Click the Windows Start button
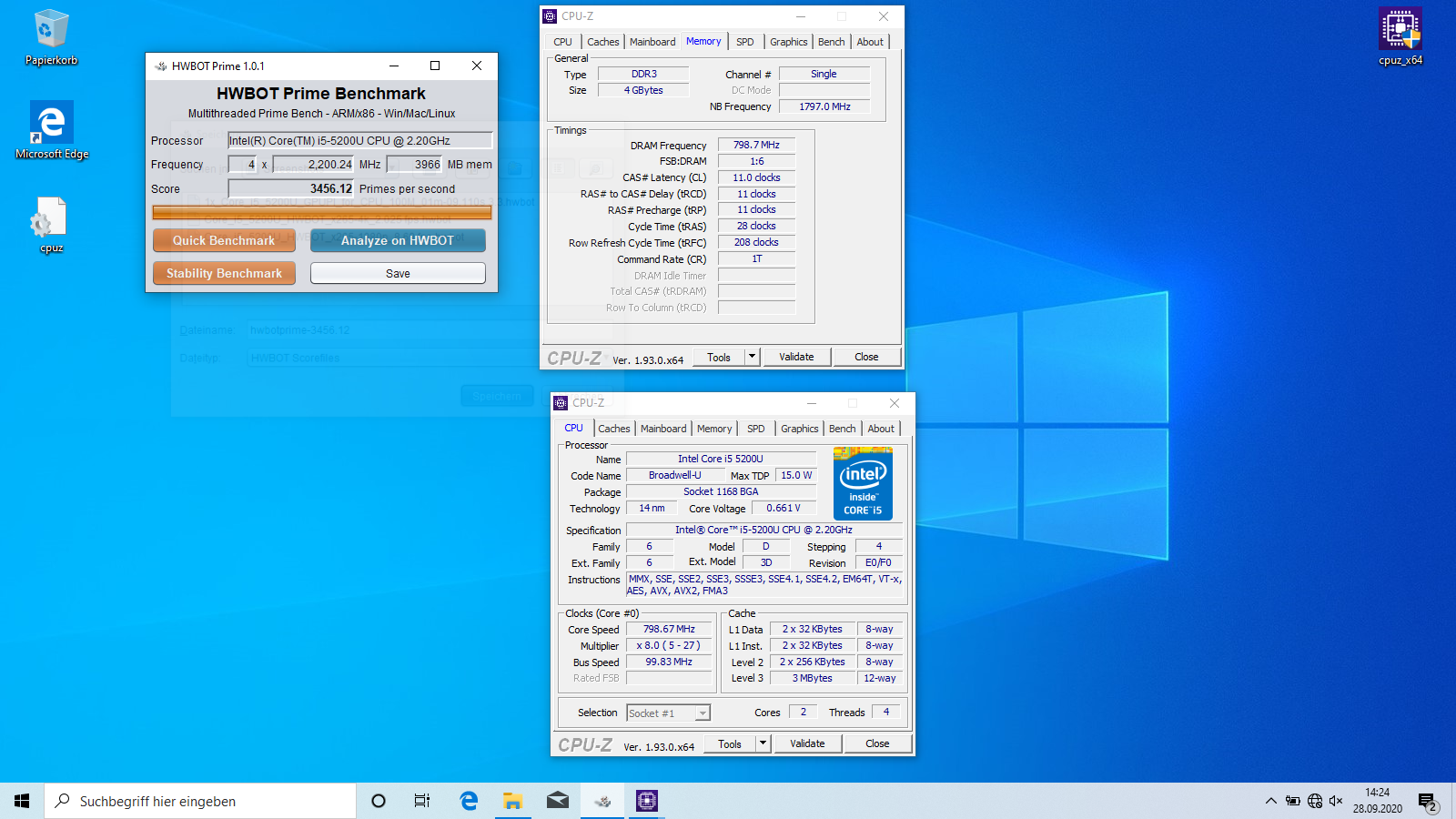 (x=22, y=801)
